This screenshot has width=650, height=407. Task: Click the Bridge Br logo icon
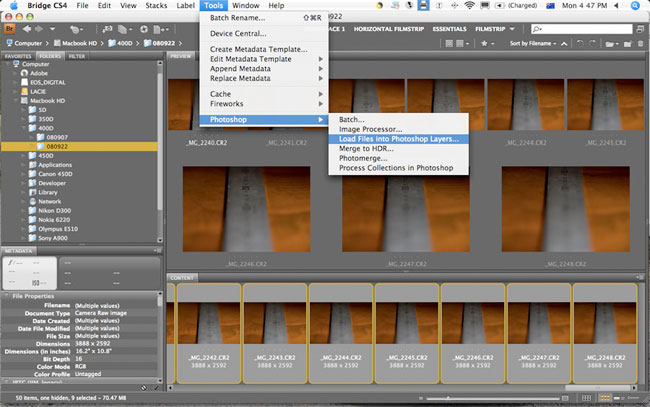(9, 29)
